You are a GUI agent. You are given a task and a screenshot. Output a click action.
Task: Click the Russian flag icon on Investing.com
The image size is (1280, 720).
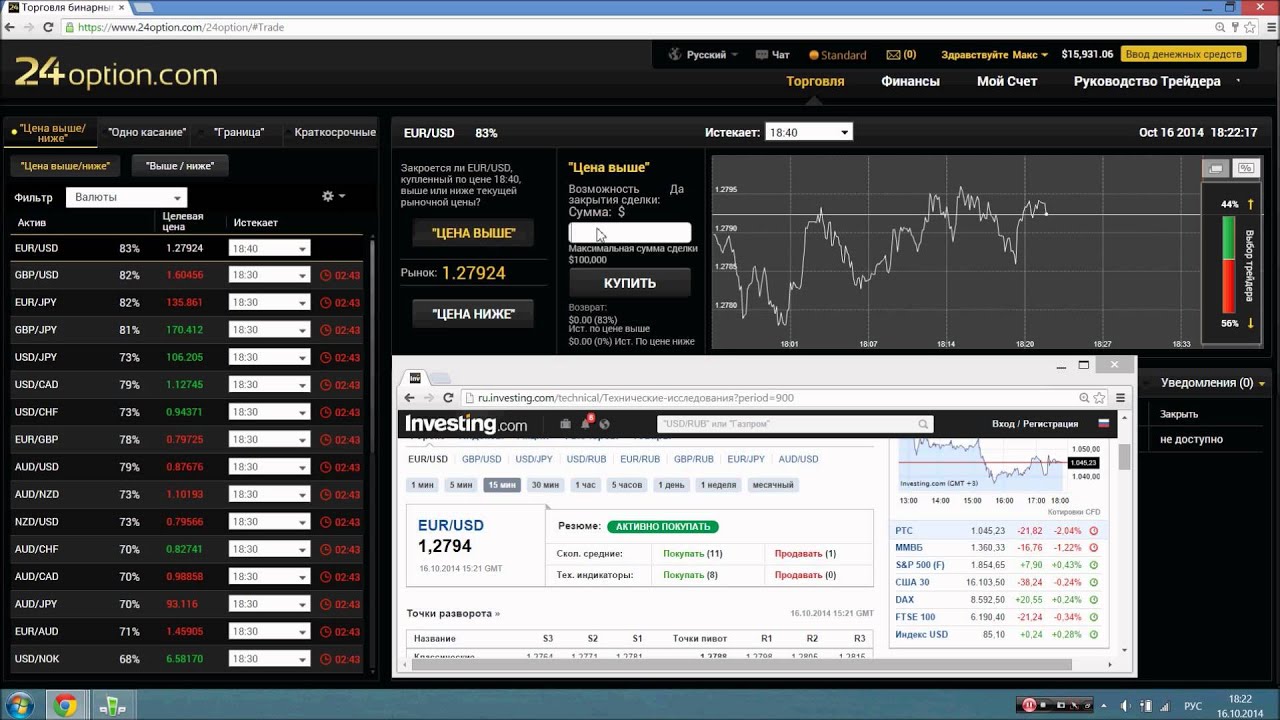point(1104,423)
